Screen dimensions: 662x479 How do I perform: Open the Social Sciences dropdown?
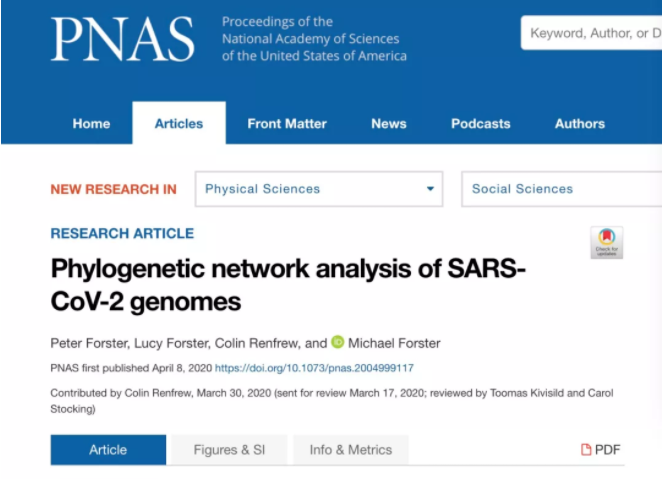560,189
